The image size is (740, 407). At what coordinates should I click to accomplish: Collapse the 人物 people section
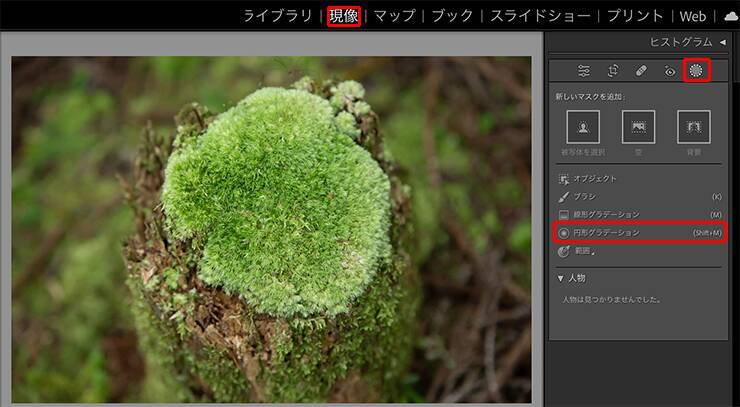[561, 278]
